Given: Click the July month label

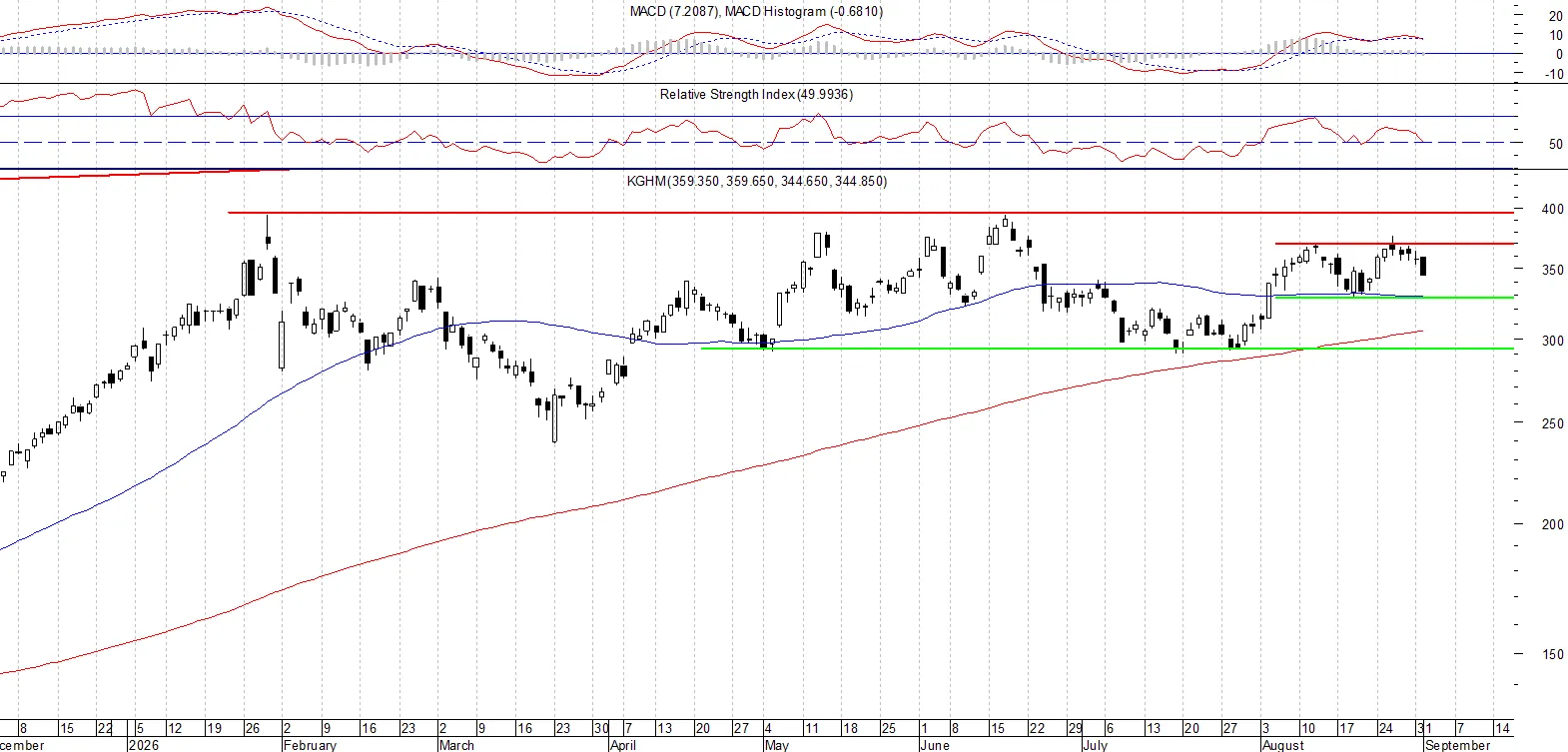Looking at the screenshot, I should coord(1095,745).
